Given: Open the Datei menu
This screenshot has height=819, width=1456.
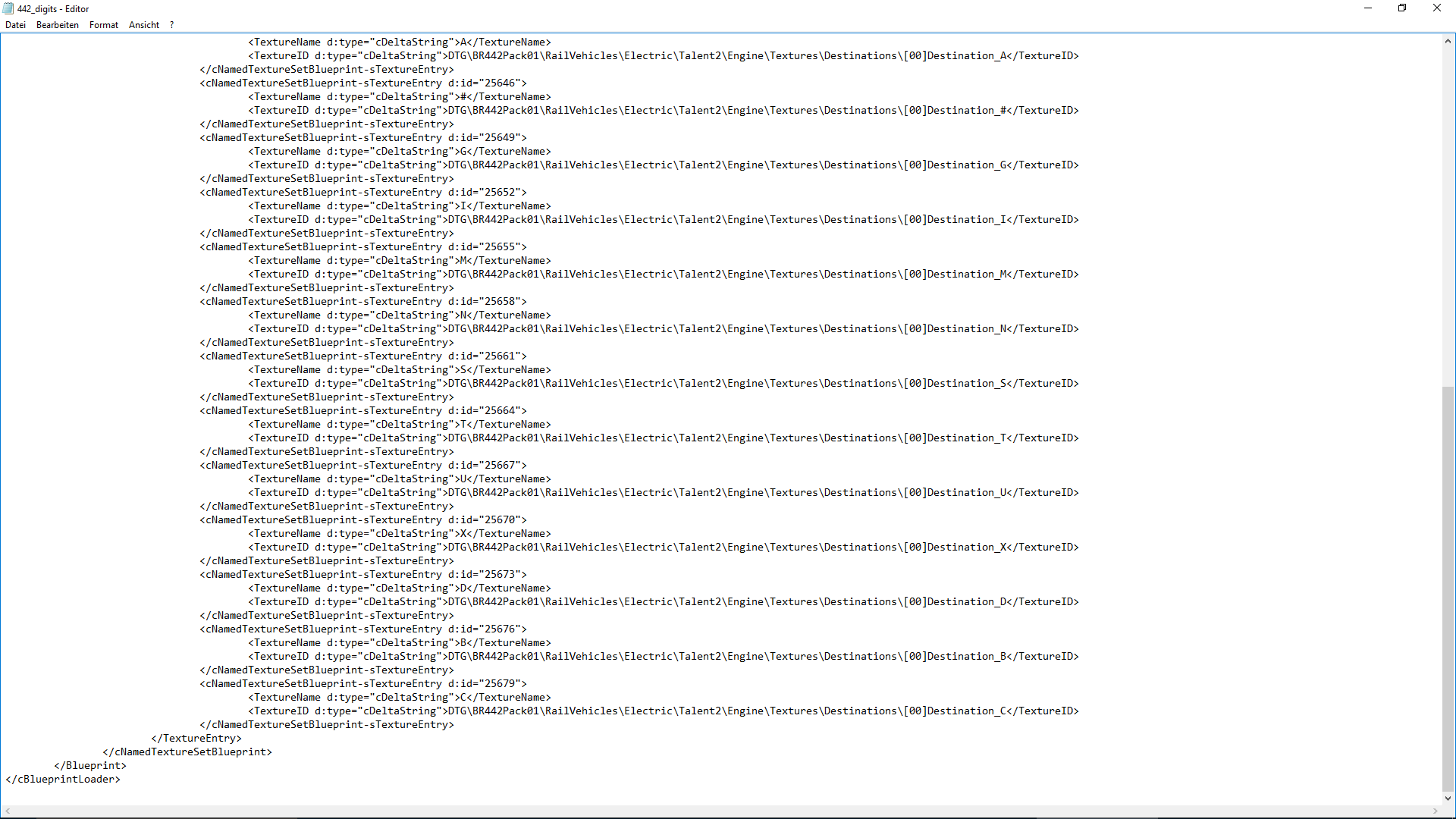Looking at the screenshot, I should pos(15,25).
